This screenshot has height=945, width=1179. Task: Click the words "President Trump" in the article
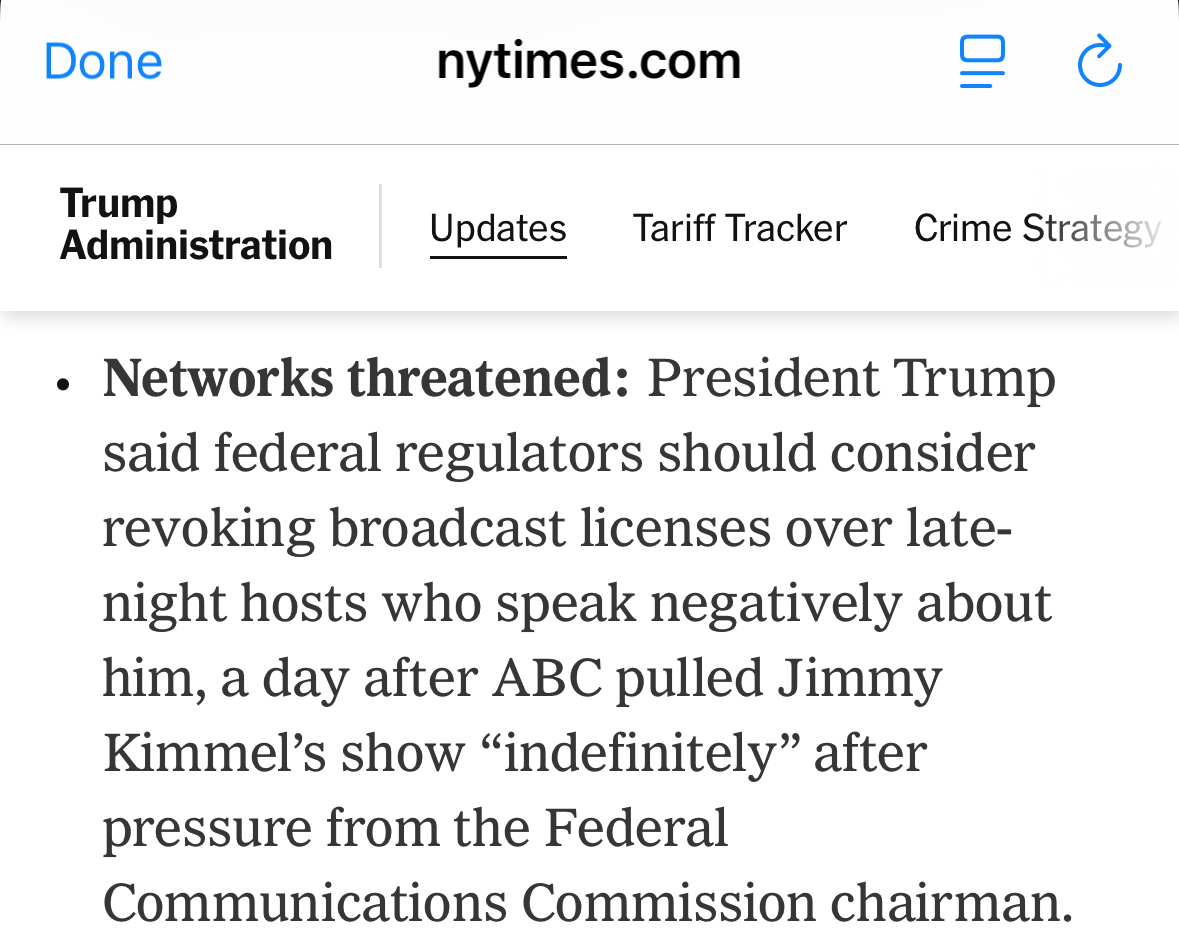point(851,380)
